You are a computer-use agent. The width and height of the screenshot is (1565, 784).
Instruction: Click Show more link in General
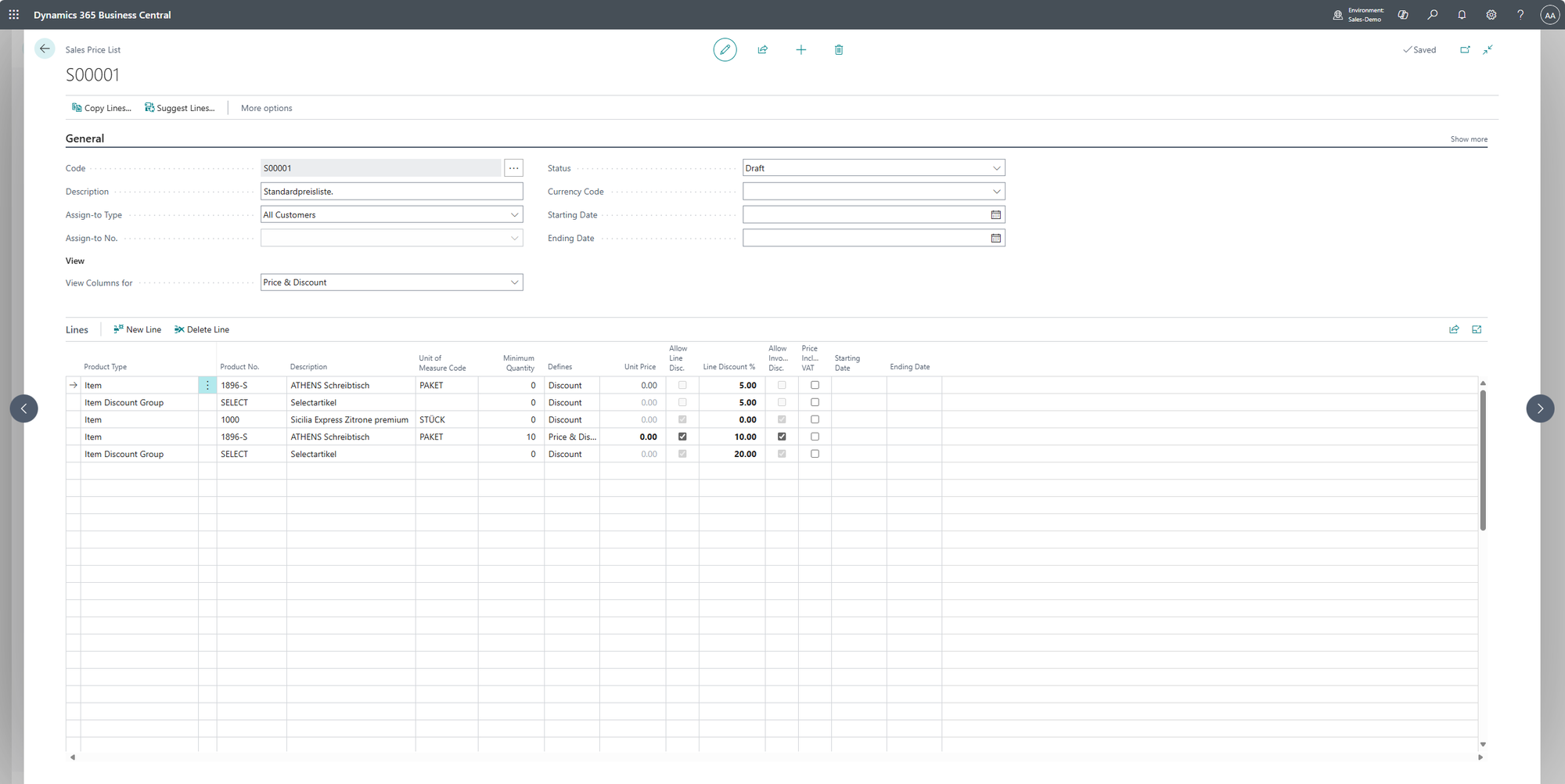[1468, 139]
